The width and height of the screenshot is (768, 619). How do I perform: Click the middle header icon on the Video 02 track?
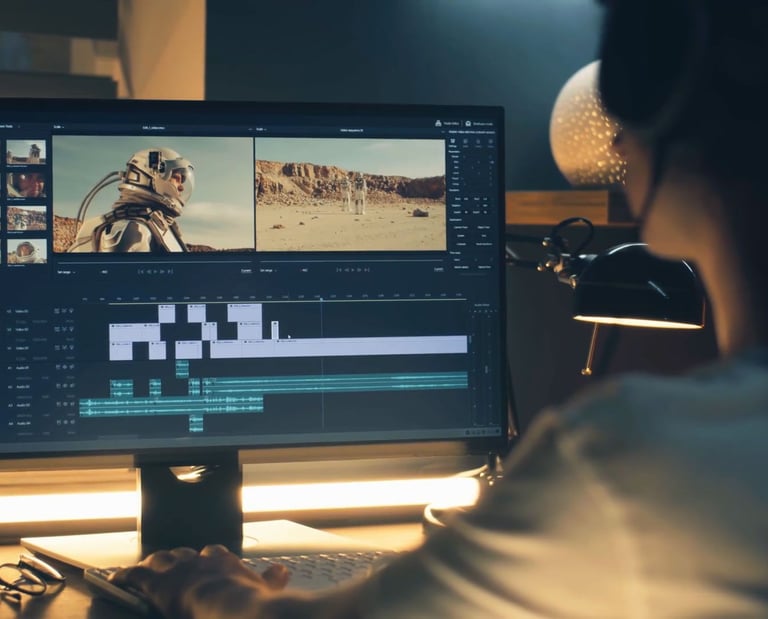(x=64, y=330)
